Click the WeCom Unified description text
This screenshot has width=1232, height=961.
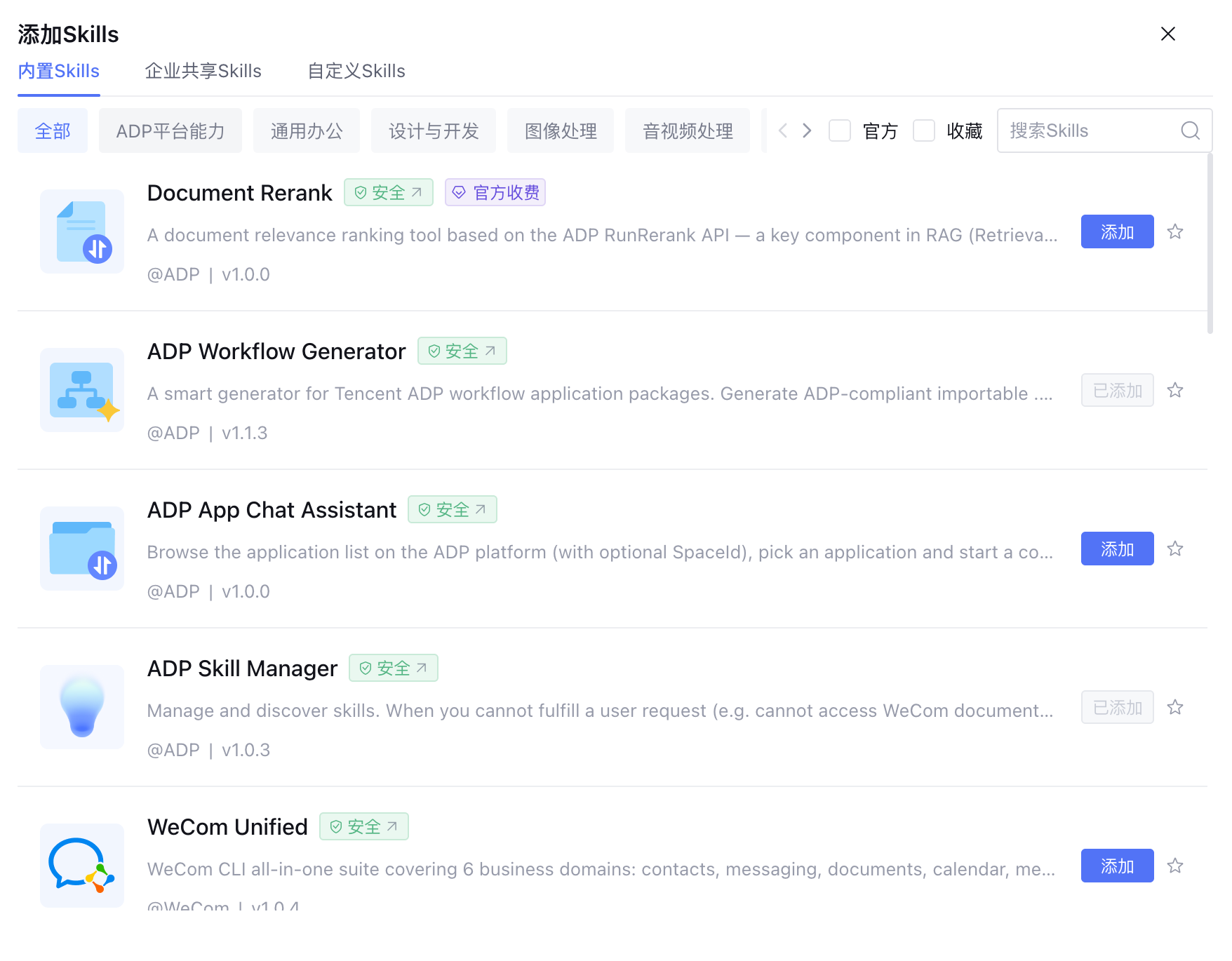pyautogui.click(x=601, y=869)
